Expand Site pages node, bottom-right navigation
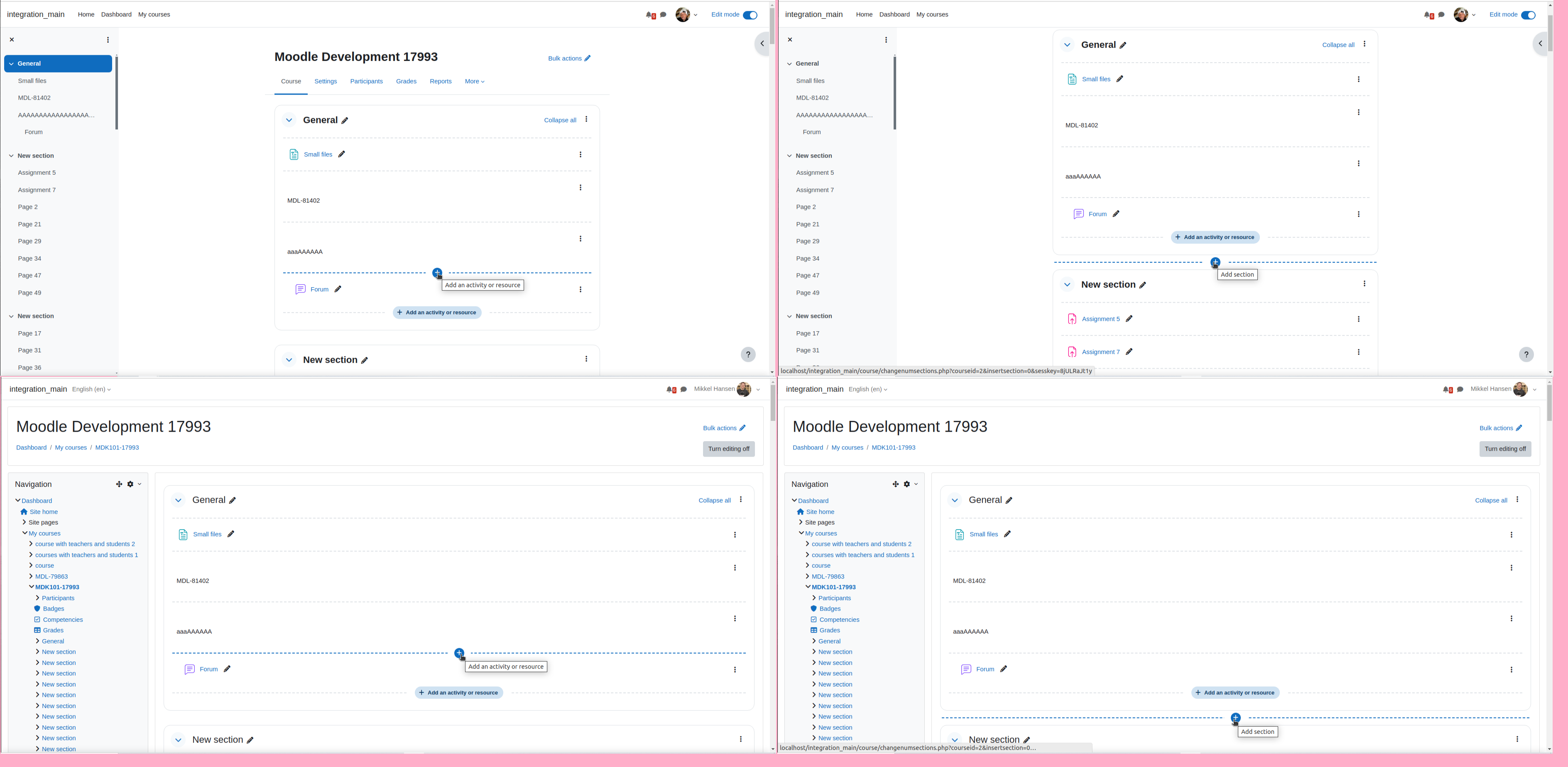 click(801, 523)
